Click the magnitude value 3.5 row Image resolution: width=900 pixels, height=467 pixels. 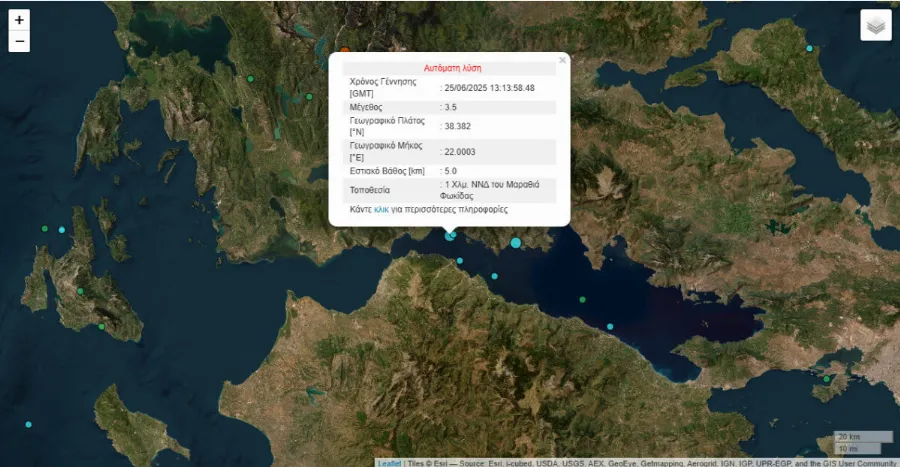click(x=451, y=107)
